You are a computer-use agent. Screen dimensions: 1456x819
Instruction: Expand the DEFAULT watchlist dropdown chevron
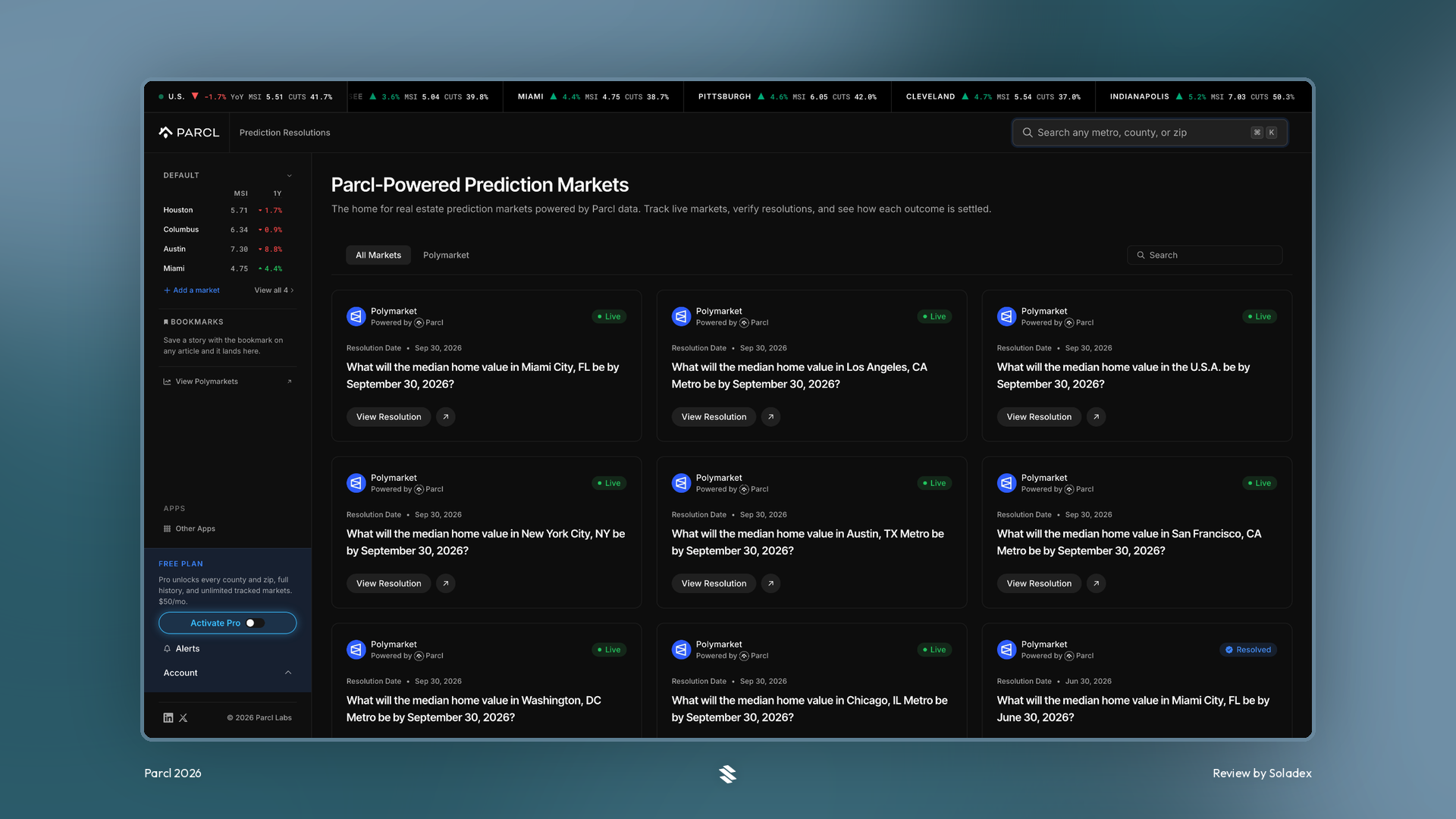click(289, 176)
